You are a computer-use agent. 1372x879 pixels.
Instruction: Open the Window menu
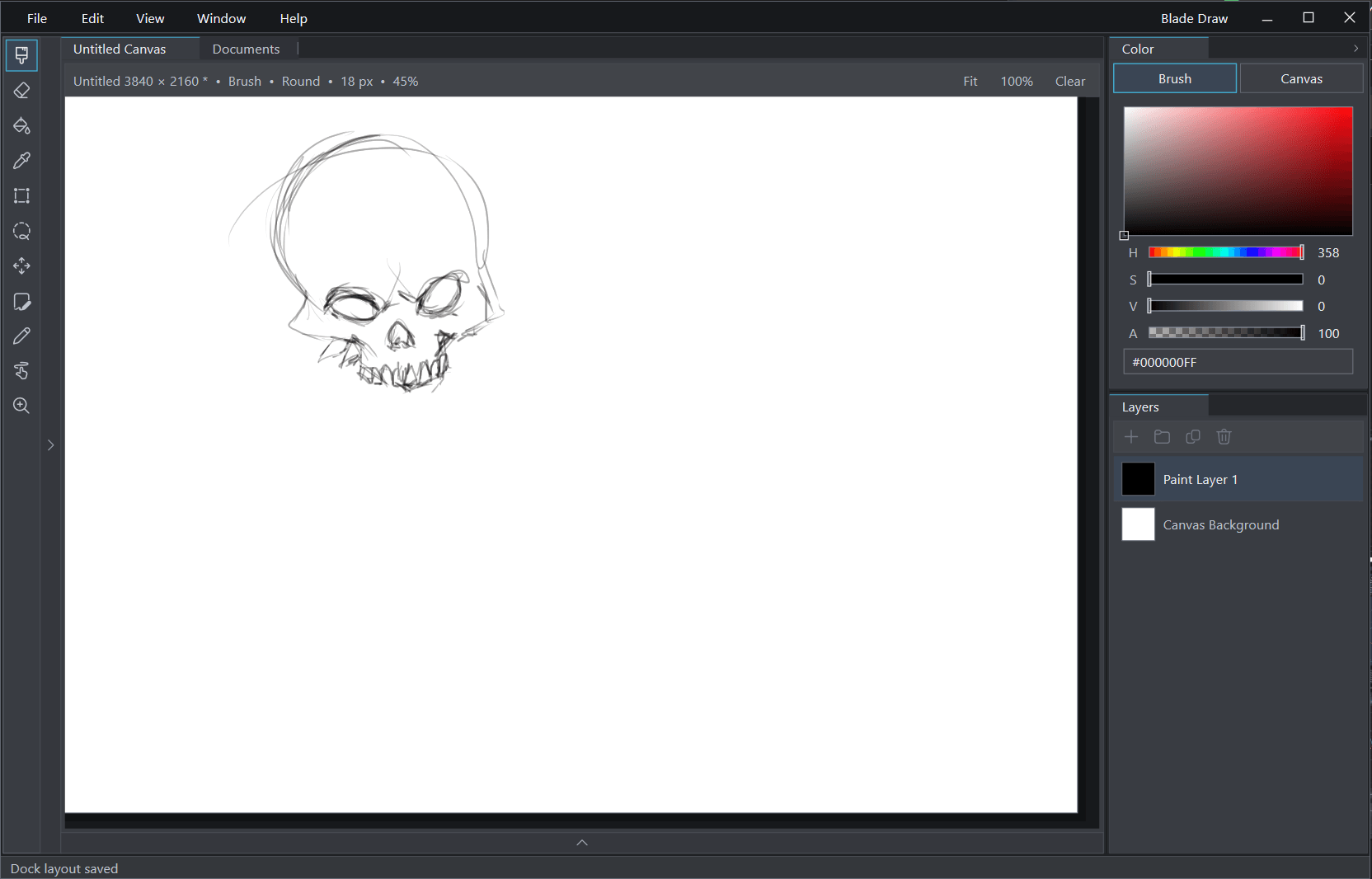pos(221,18)
